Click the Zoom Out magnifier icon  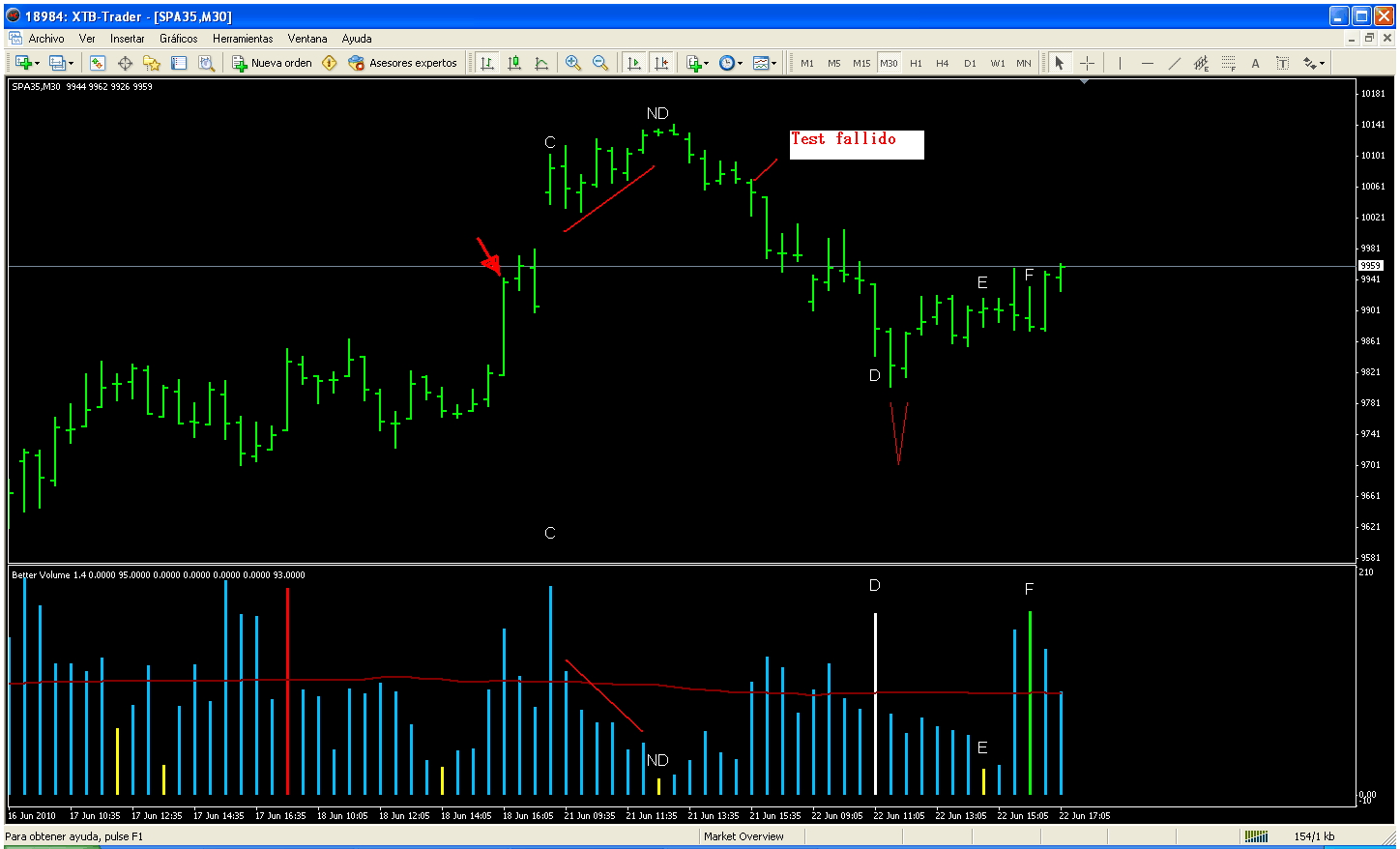[600, 63]
